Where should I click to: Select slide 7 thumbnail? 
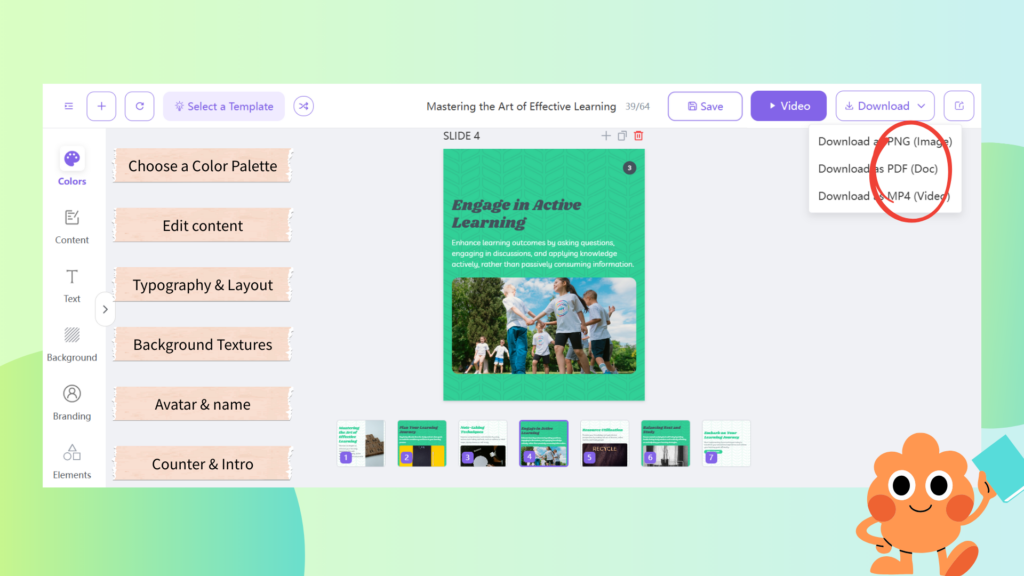726,443
